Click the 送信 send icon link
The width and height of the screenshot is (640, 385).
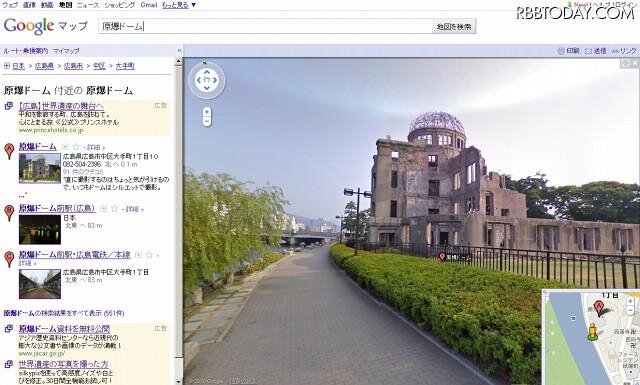pos(596,51)
